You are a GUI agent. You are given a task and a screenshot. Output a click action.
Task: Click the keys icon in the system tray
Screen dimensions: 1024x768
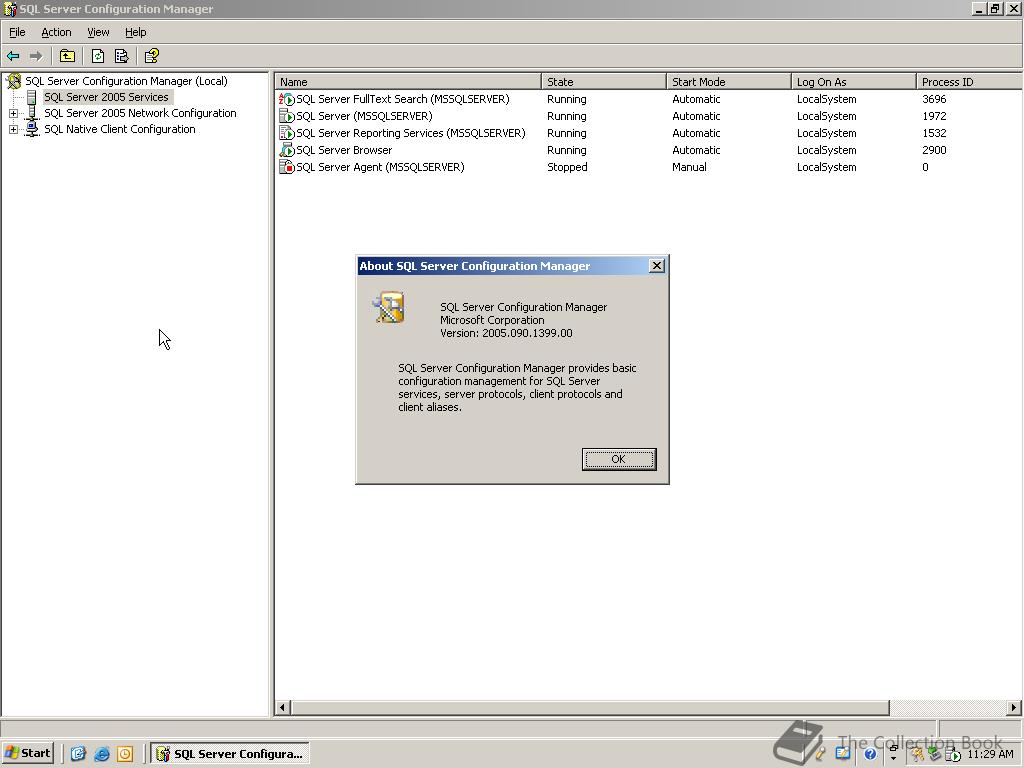point(917,755)
